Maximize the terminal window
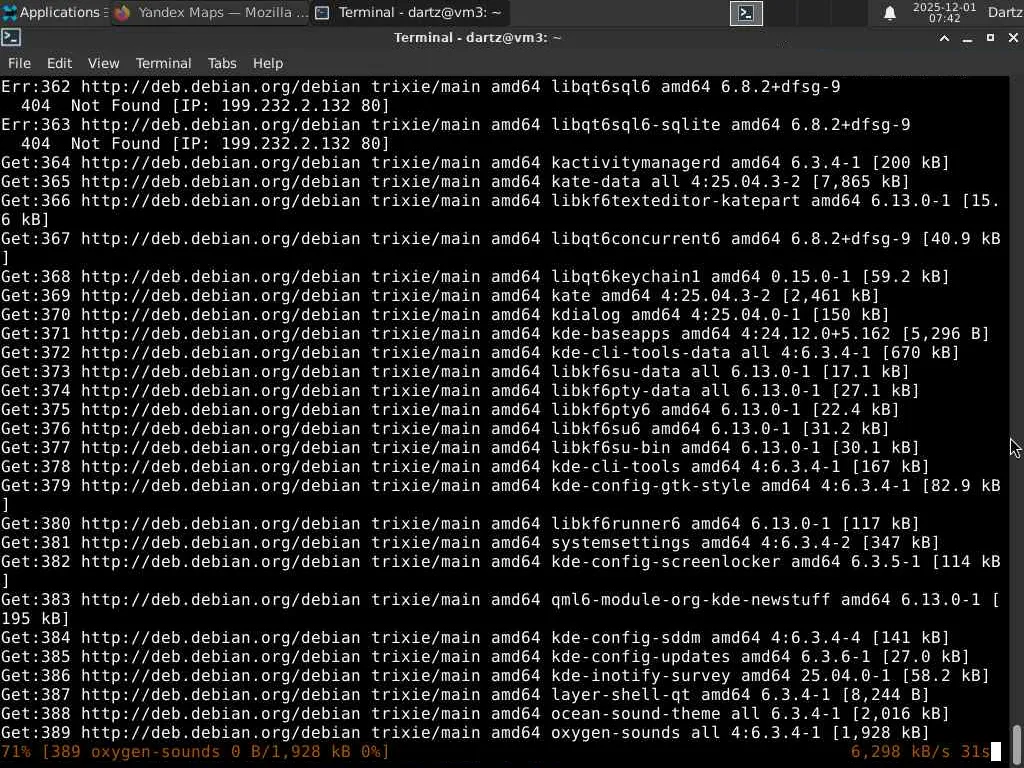This screenshot has height=768, width=1024. 990,38
